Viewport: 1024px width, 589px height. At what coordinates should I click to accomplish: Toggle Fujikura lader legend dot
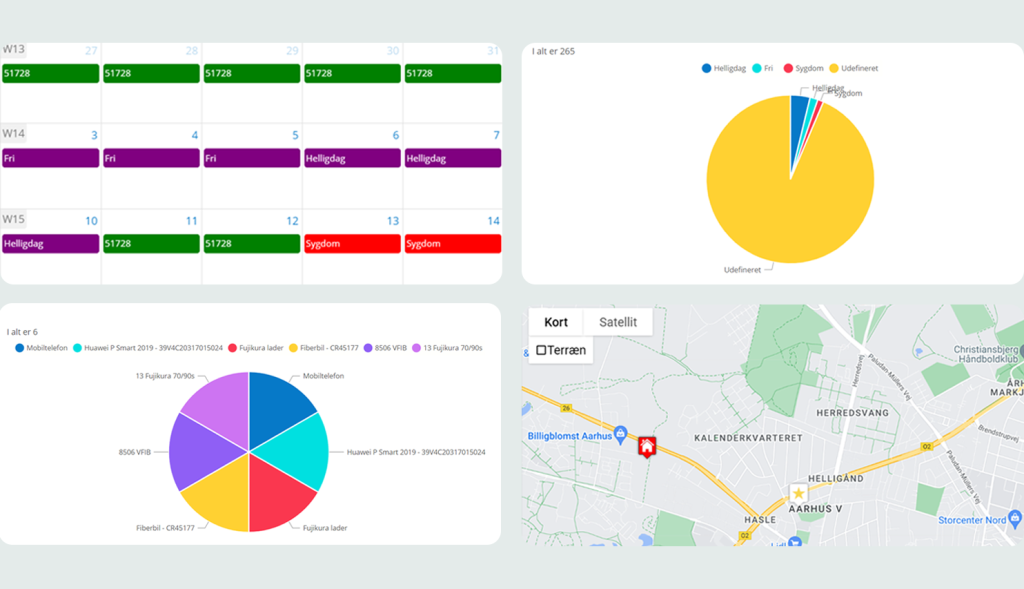231,348
